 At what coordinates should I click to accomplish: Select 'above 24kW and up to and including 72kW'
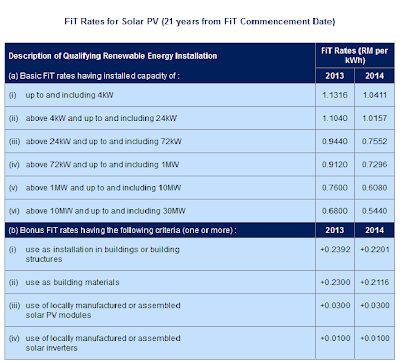coord(104,141)
